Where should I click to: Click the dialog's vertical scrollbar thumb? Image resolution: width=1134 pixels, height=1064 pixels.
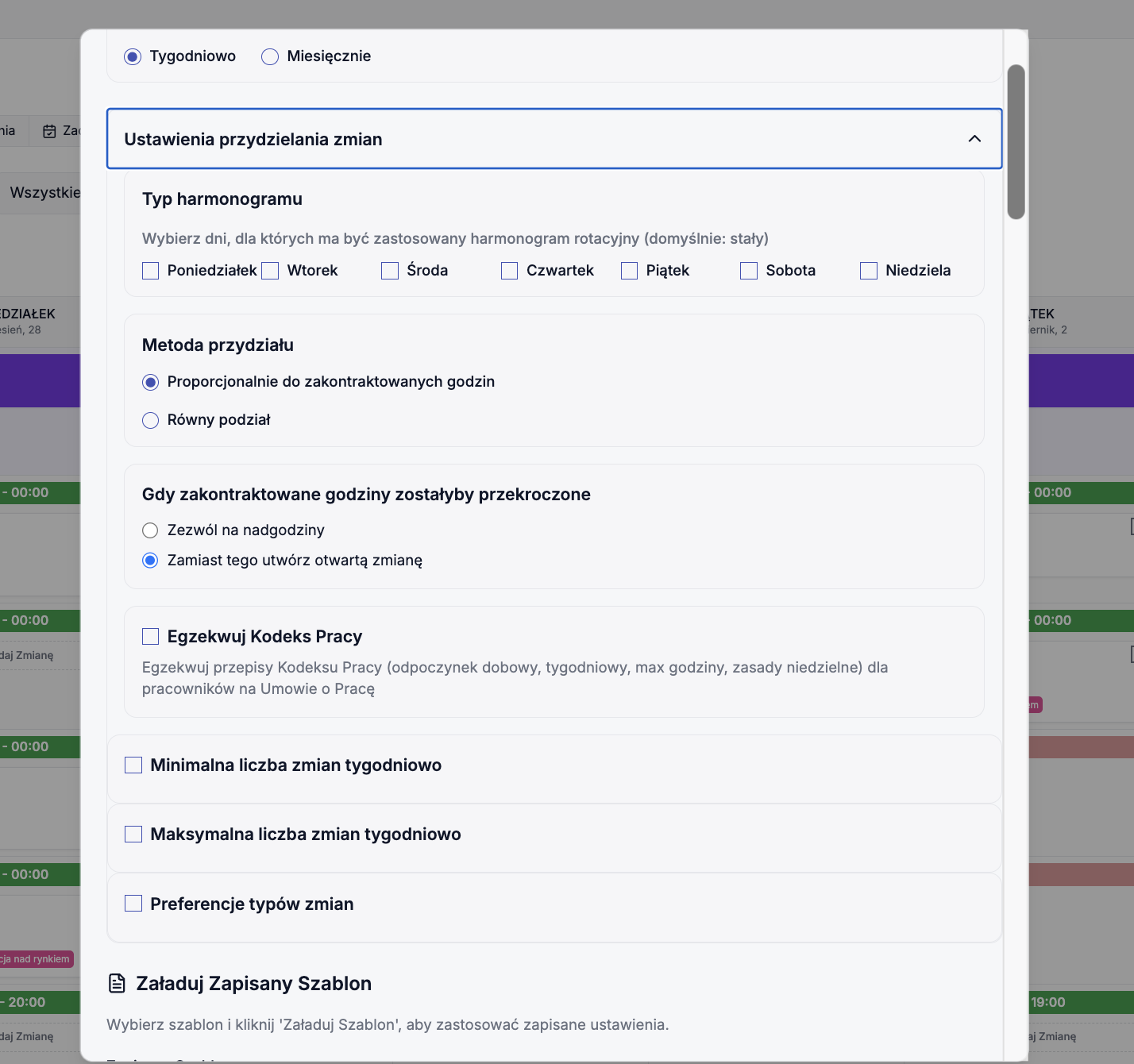(x=1016, y=141)
